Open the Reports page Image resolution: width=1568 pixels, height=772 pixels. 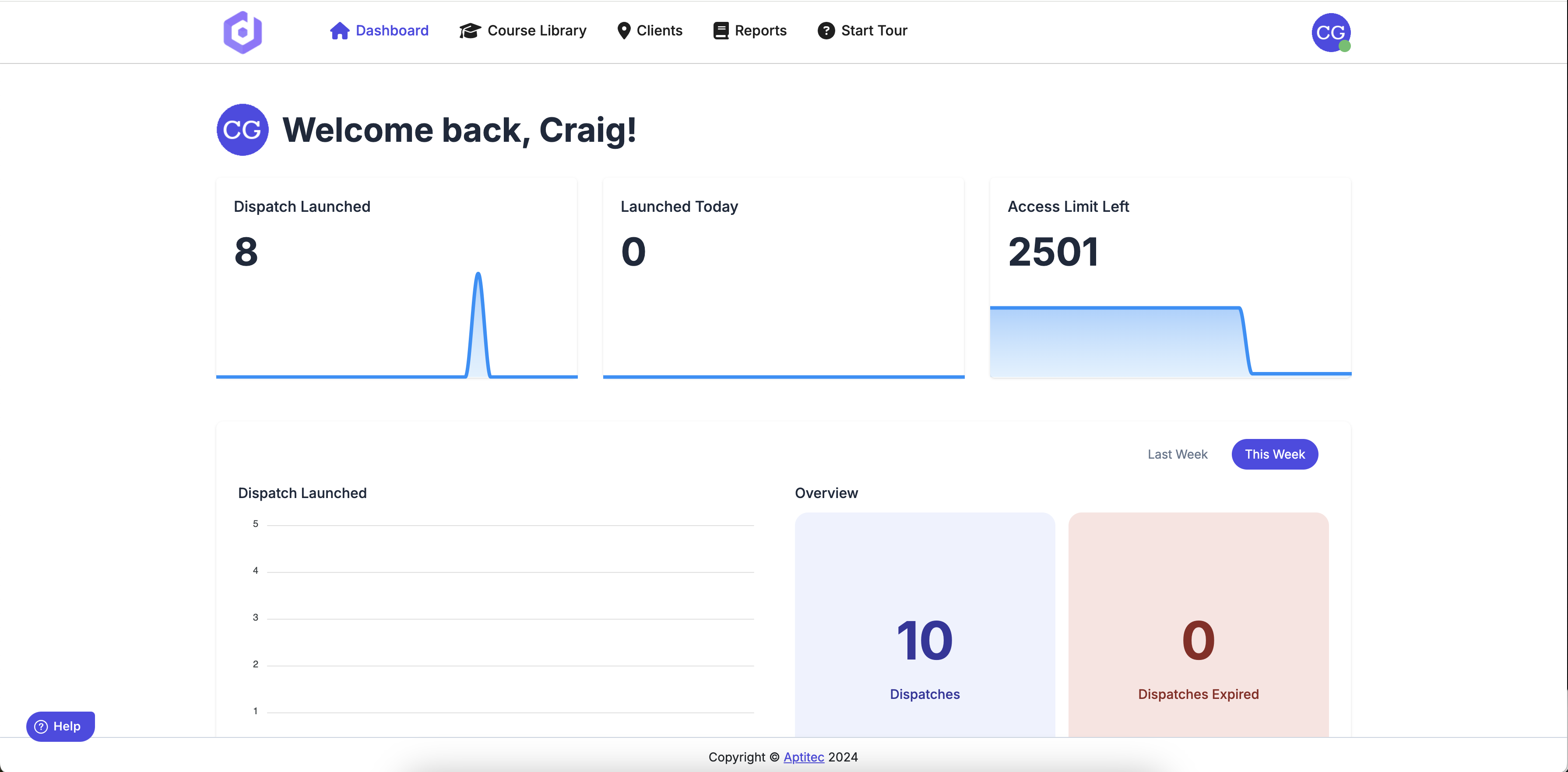coord(760,31)
